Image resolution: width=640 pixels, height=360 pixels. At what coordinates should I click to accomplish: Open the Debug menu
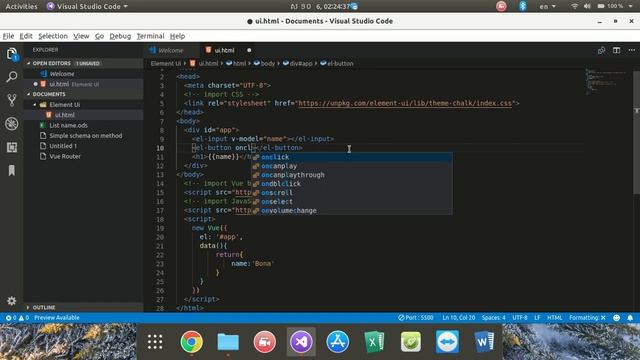(120, 36)
